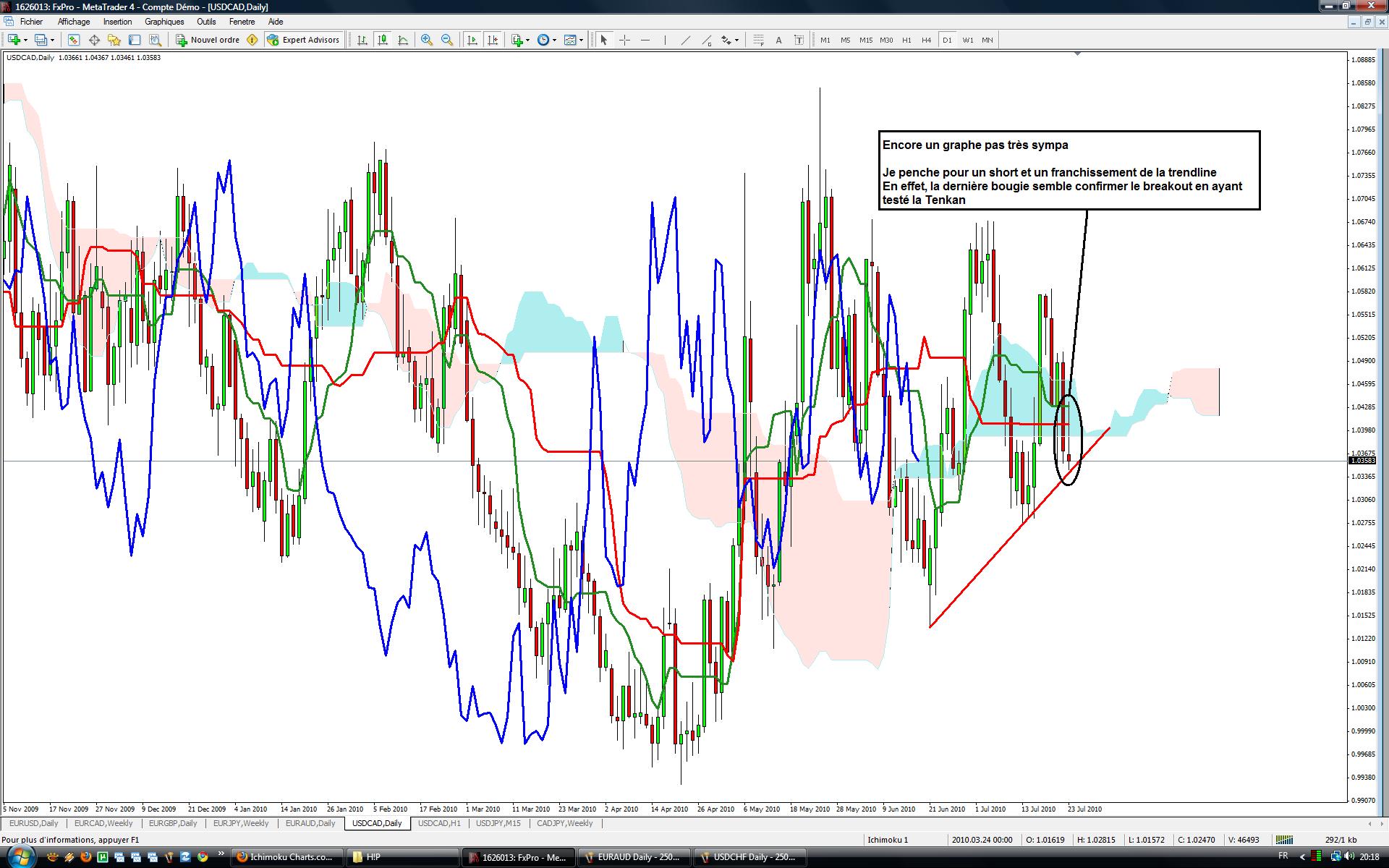The image size is (1389, 868).
Task: Select the crosshair cursor tool
Action: click(x=624, y=40)
